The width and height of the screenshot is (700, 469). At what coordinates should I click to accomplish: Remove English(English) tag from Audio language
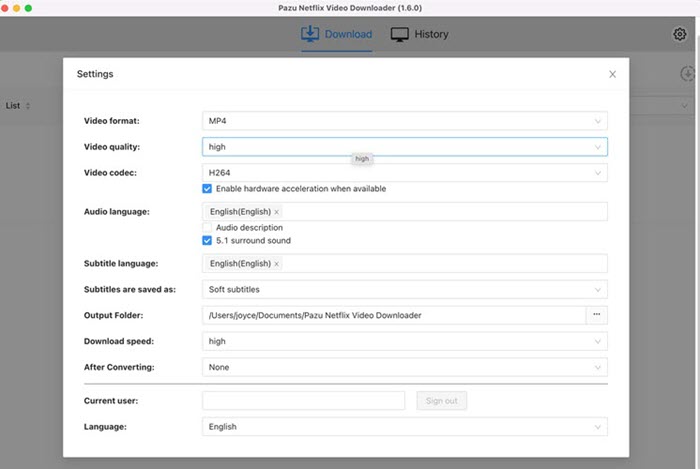(x=277, y=212)
